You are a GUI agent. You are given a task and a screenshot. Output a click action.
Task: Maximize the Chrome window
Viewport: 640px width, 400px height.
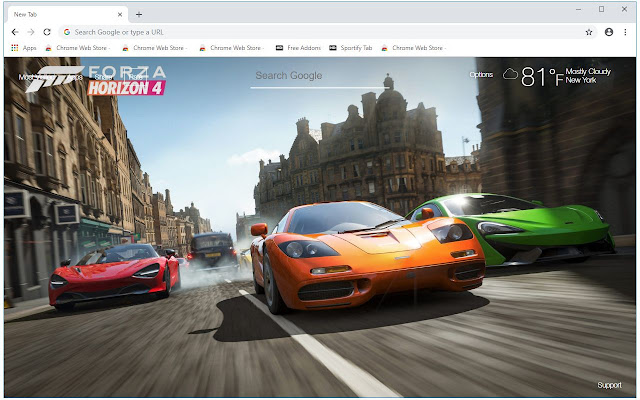point(601,9)
